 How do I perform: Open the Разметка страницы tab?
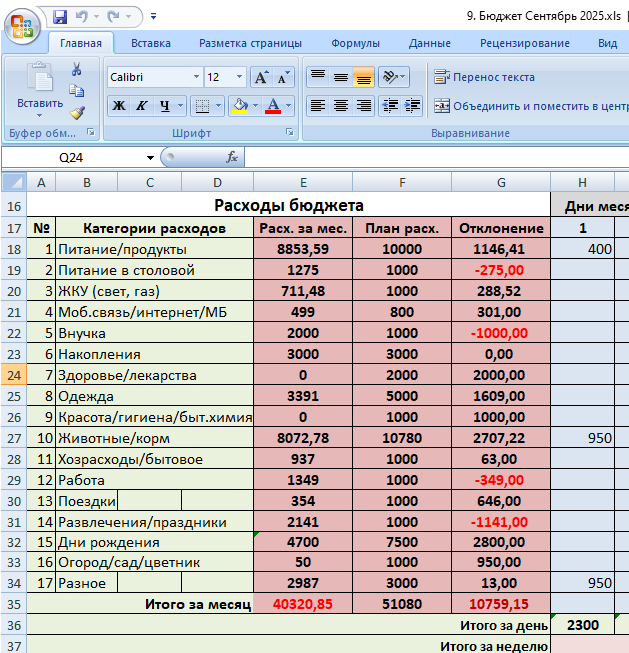click(250, 43)
